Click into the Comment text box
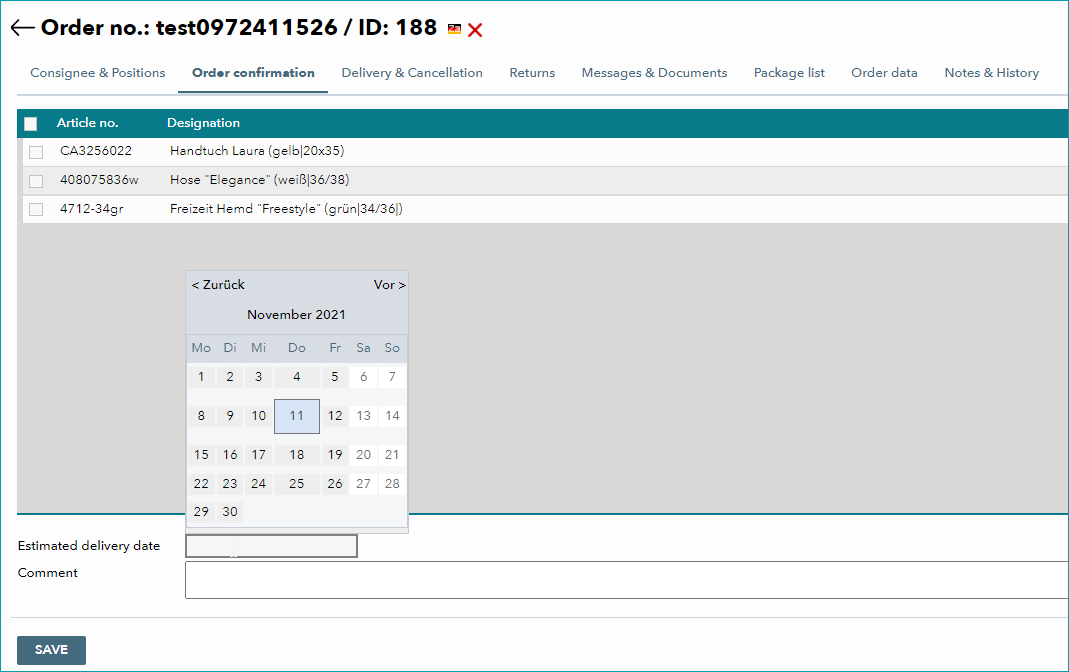Image resolution: width=1069 pixels, height=672 pixels. tap(627, 580)
